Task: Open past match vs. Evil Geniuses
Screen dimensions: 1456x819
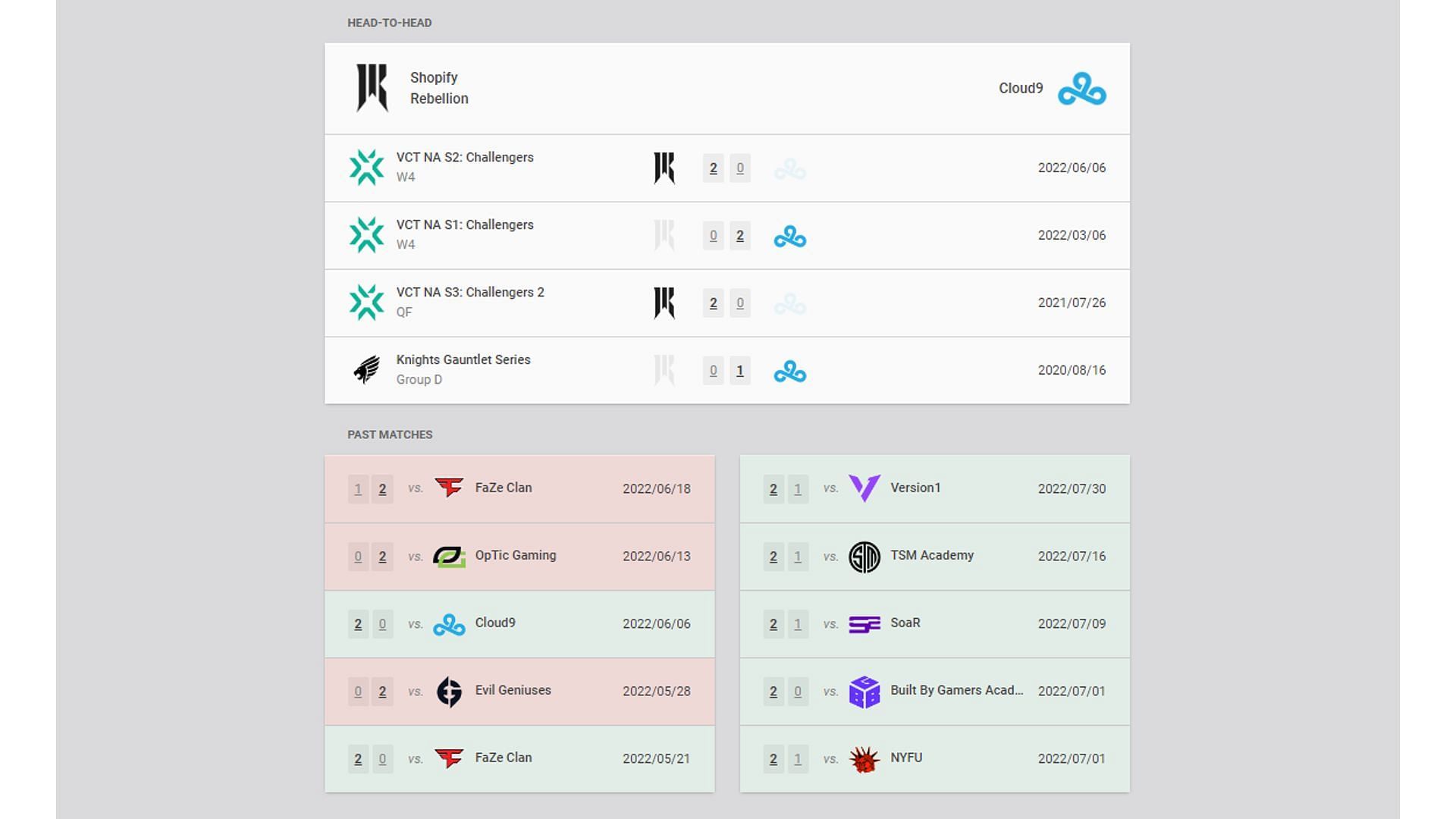Action: [519, 692]
